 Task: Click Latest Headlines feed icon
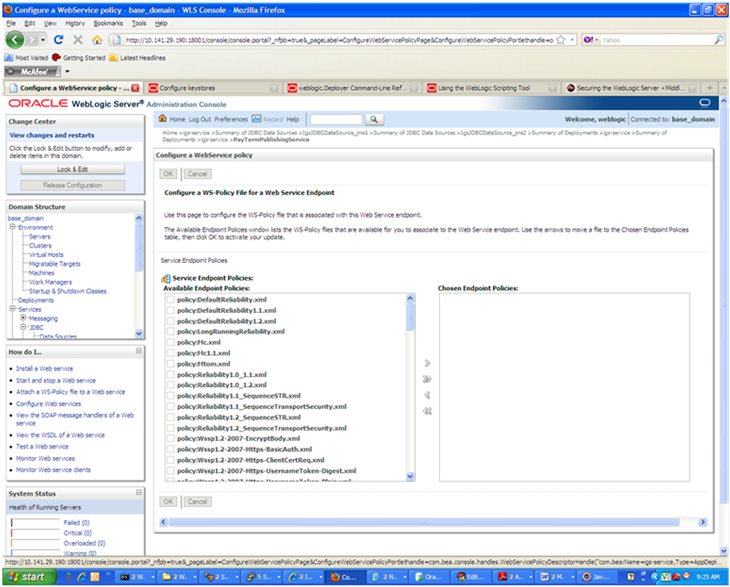click(x=114, y=58)
